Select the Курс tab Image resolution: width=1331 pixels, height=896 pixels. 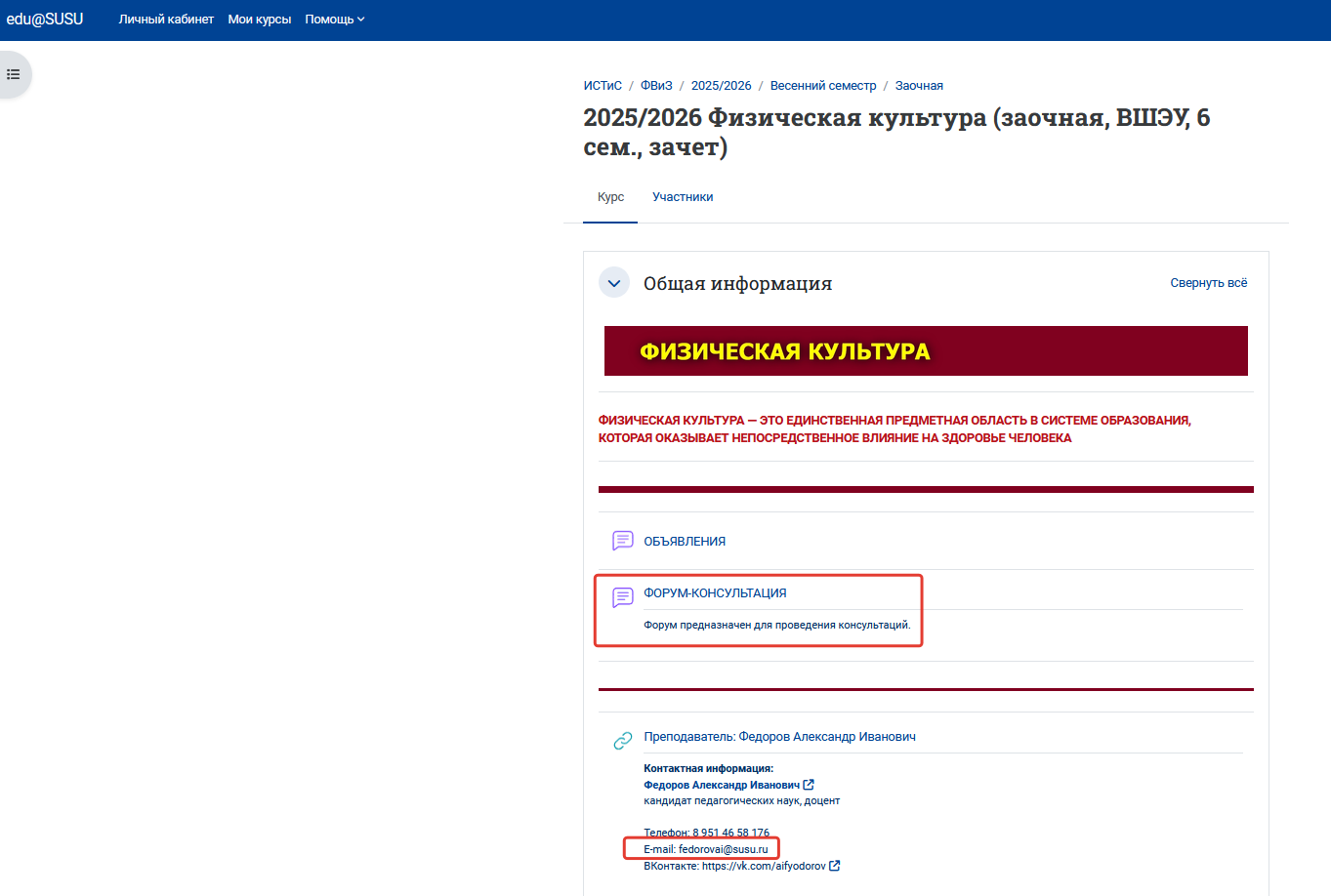click(610, 197)
